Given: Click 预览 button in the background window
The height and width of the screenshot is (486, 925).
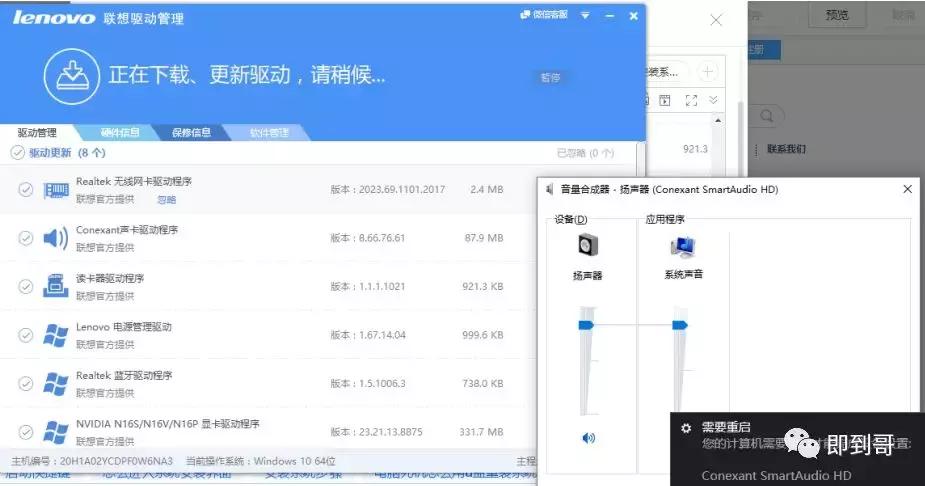Looking at the screenshot, I should click(x=837, y=15).
